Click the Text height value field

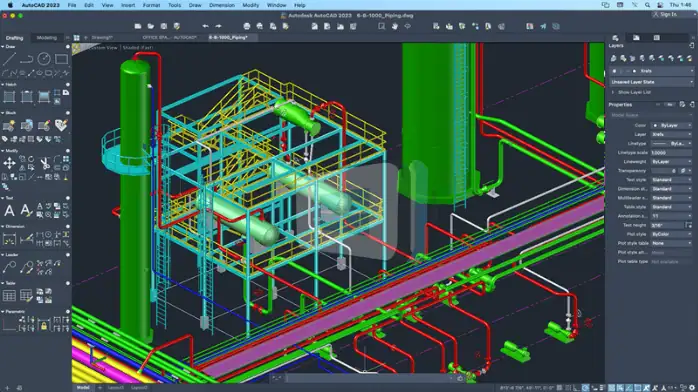click(x=667, y=225)
